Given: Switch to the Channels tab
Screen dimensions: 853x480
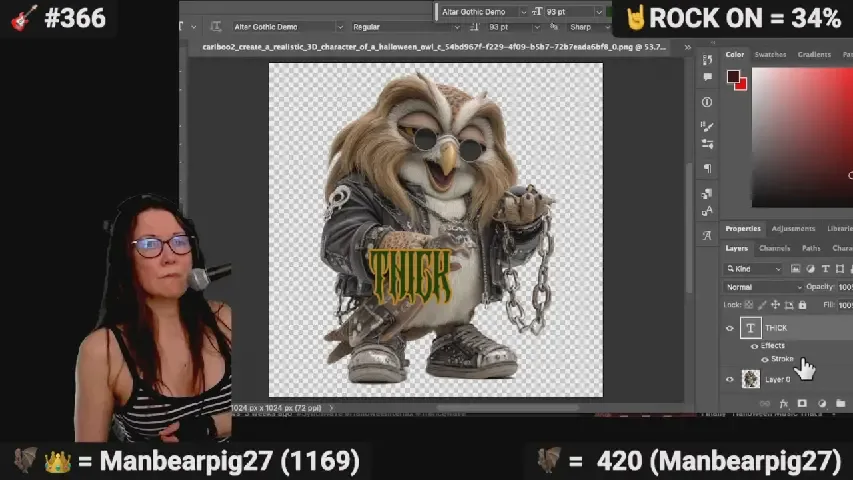Looking at the screenshot, I should click(x=774, y=248).
